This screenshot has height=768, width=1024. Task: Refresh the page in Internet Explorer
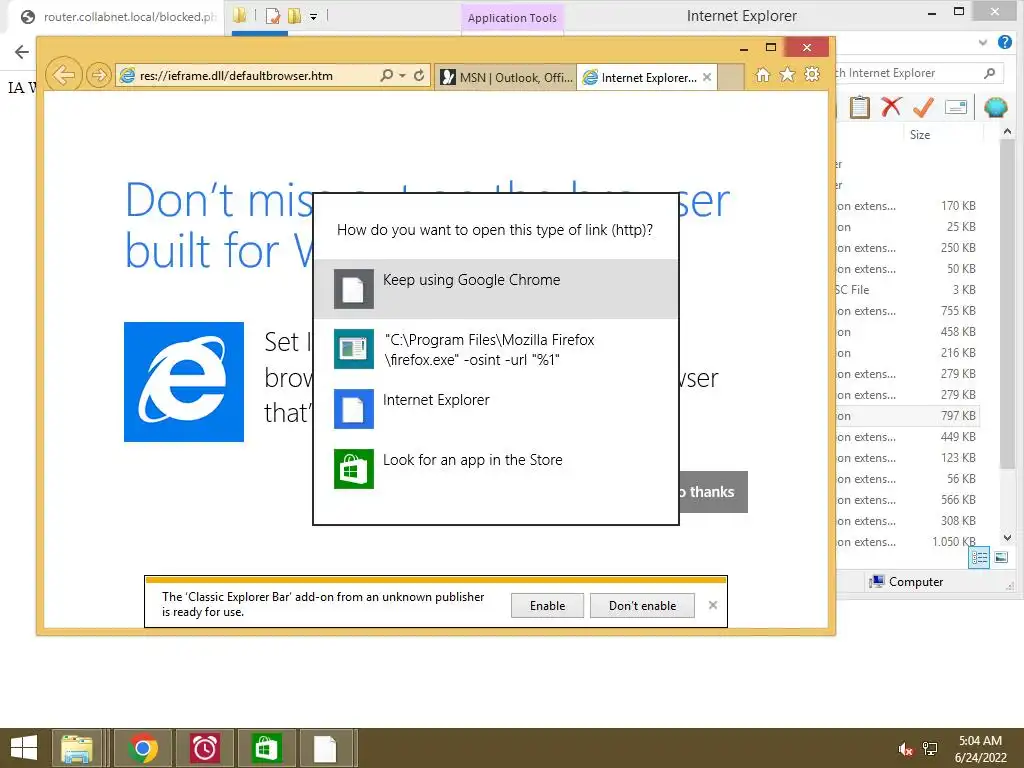point(419,76)
